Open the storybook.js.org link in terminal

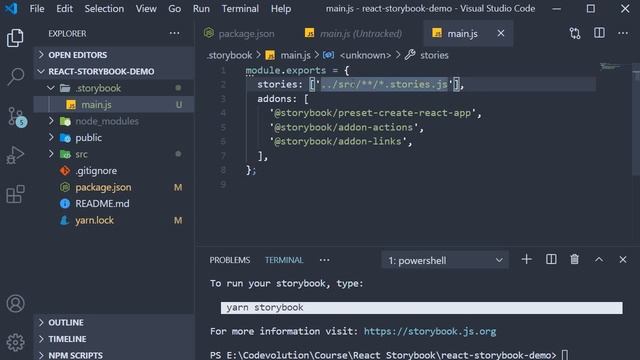430,331
